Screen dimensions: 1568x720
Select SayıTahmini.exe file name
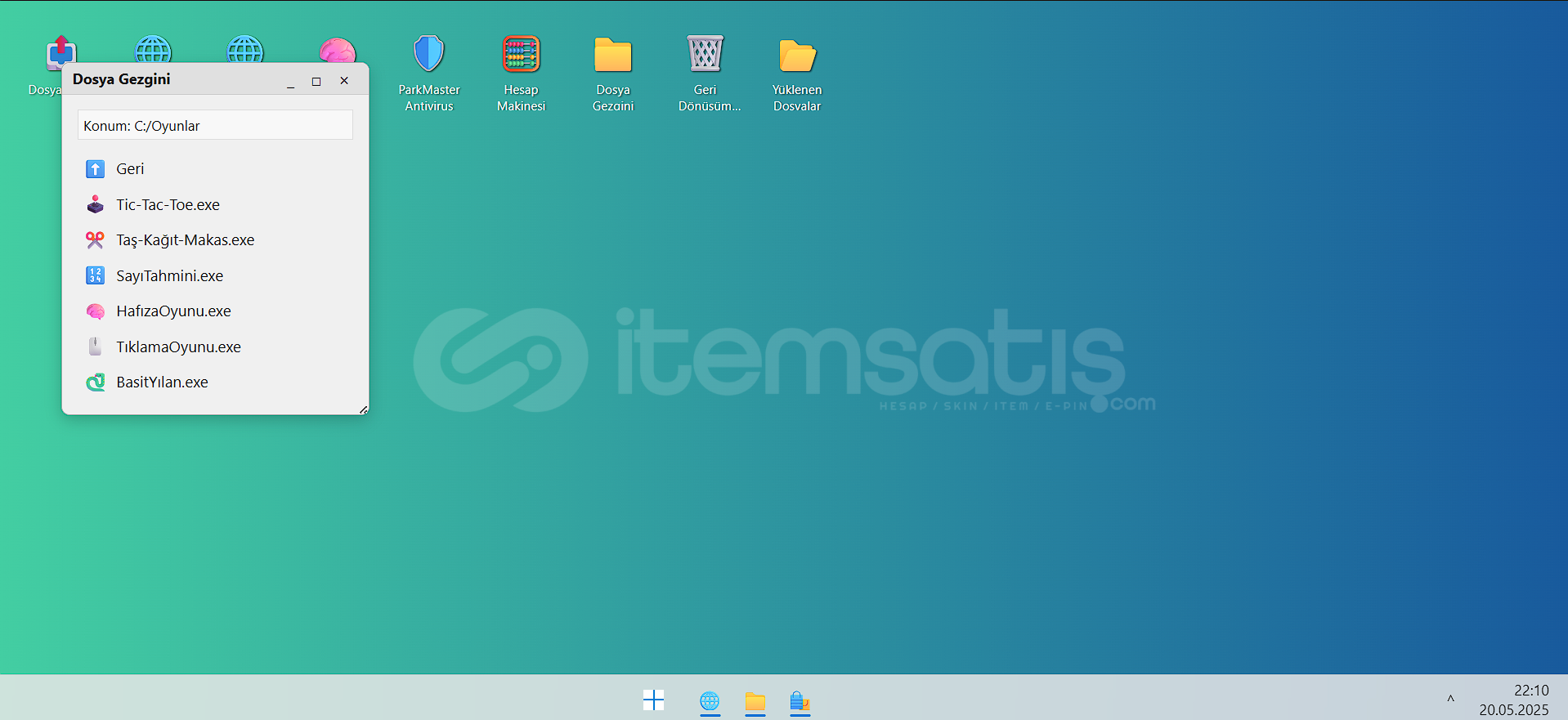(169, 276)
